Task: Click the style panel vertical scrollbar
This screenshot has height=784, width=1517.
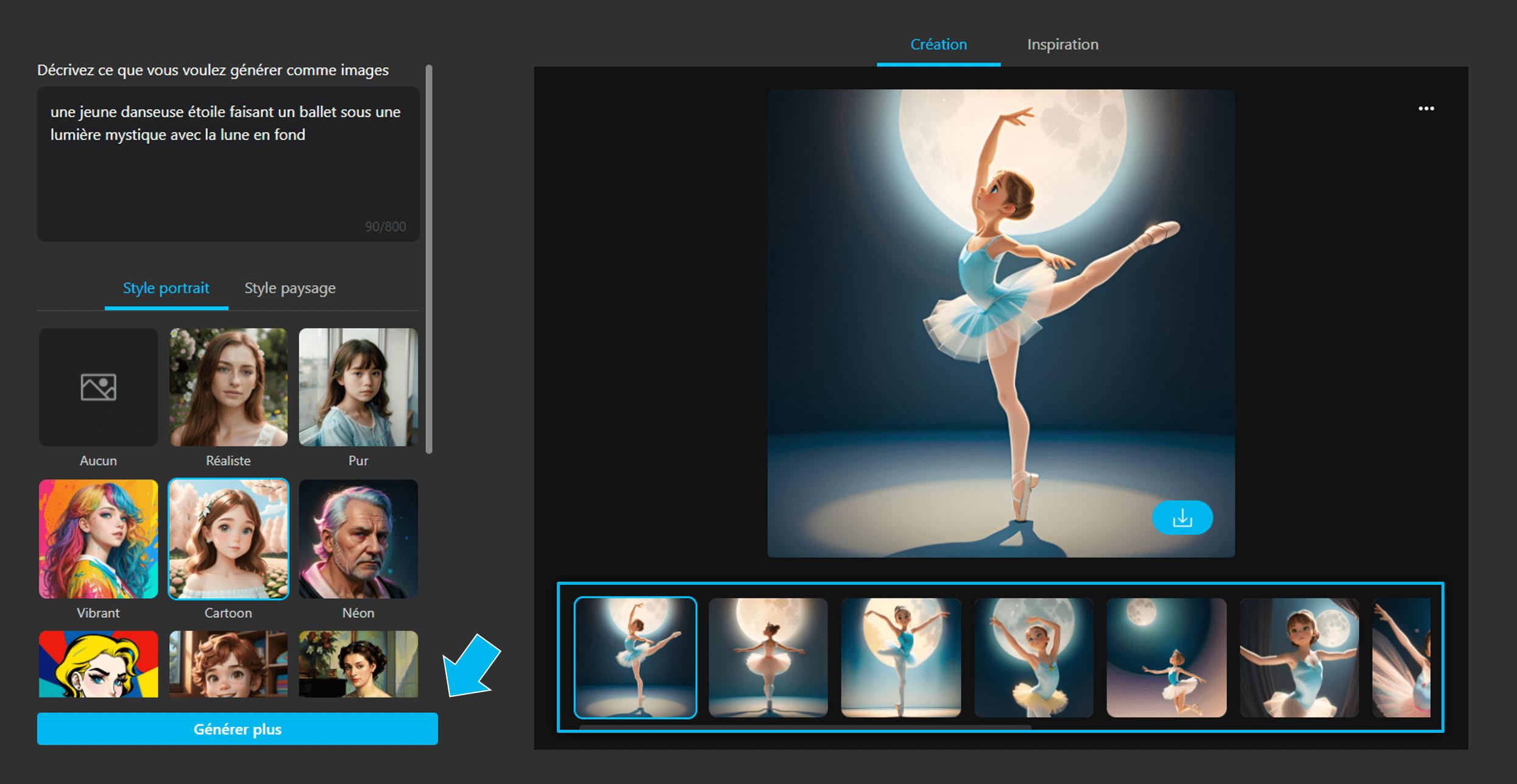Action: [429, 259]
